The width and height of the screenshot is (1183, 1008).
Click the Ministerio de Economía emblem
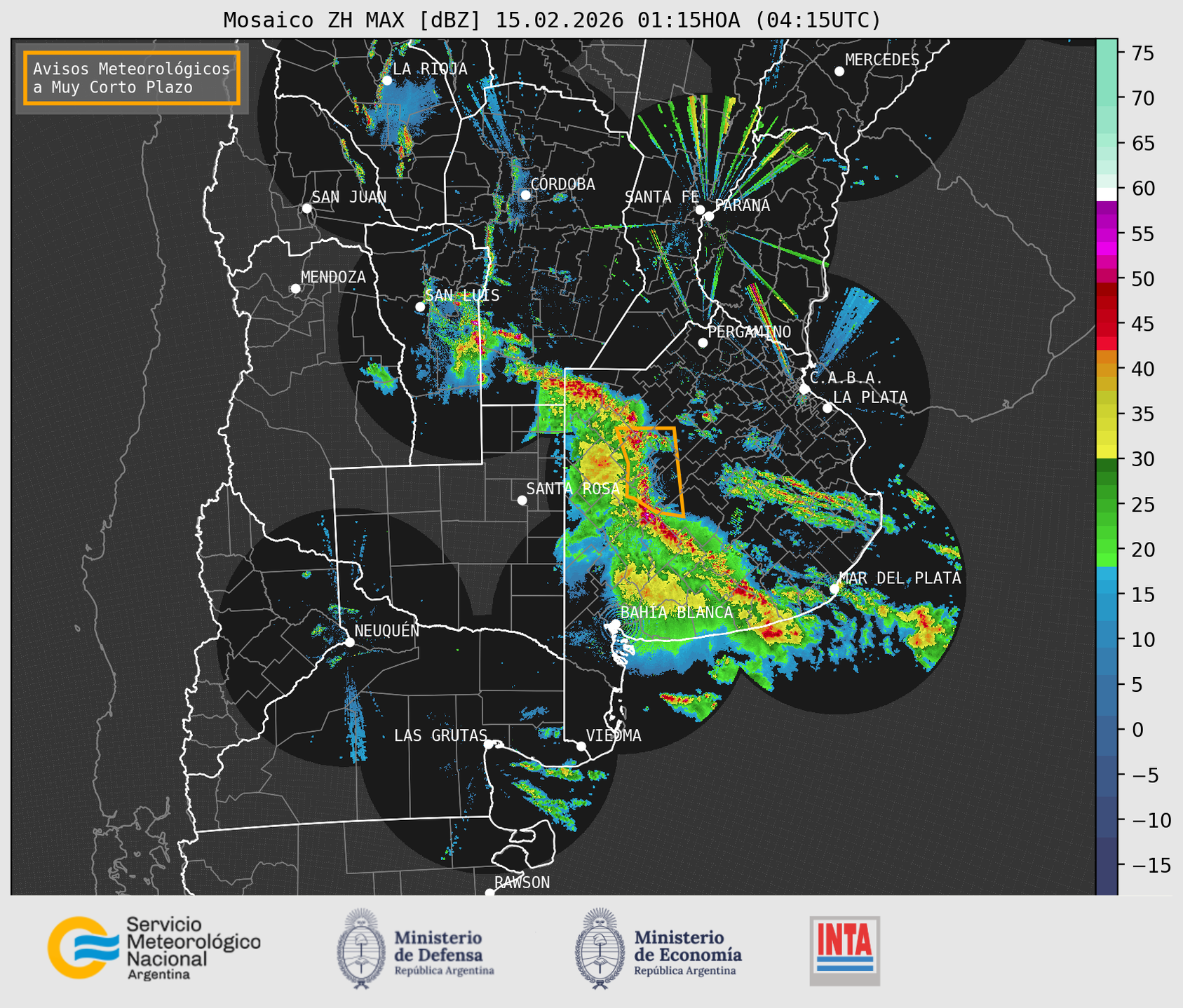coord(600,948)
